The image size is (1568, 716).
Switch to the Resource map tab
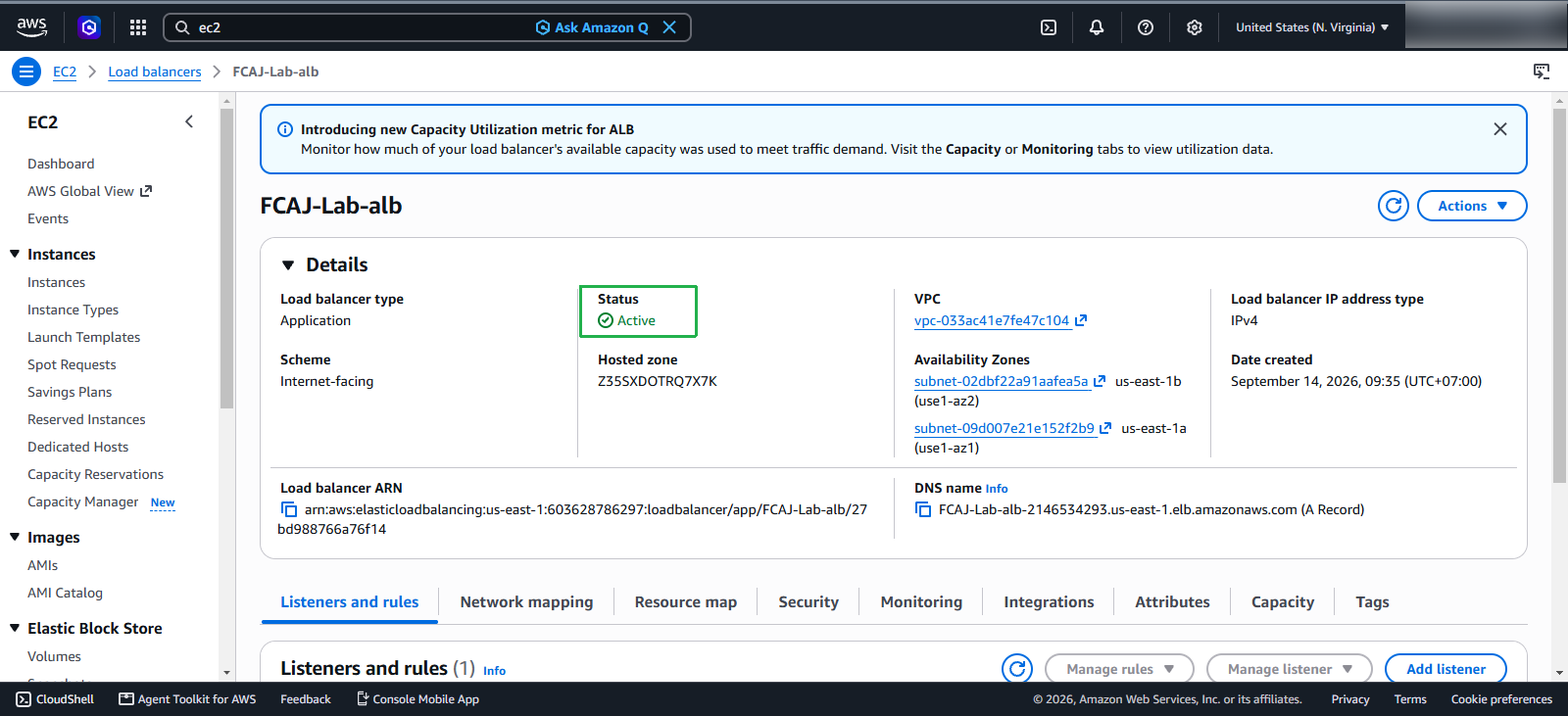686,602
